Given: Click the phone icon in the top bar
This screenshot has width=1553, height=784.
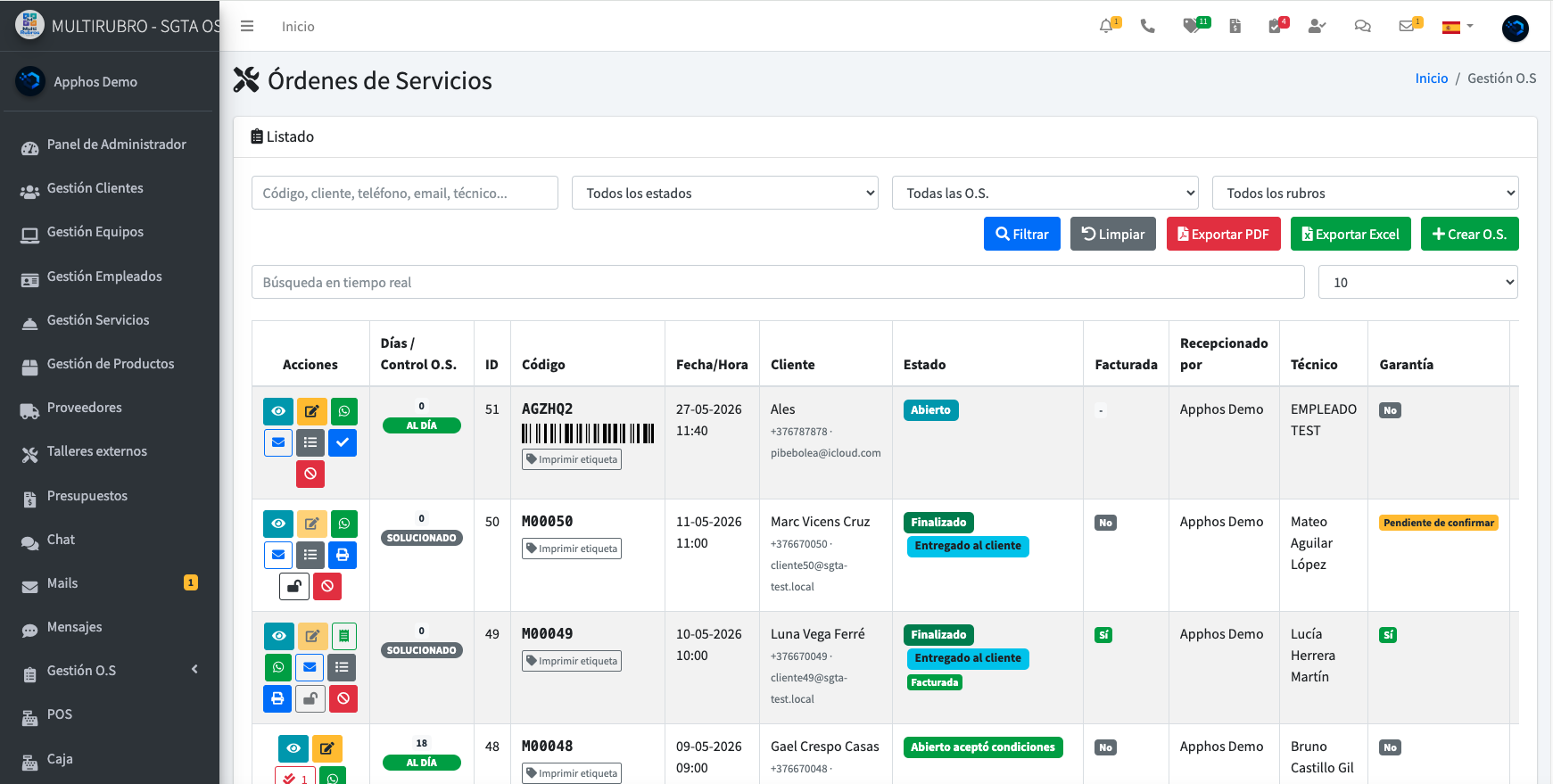Looking at the screenshot, I should (x=1148, y=26).
